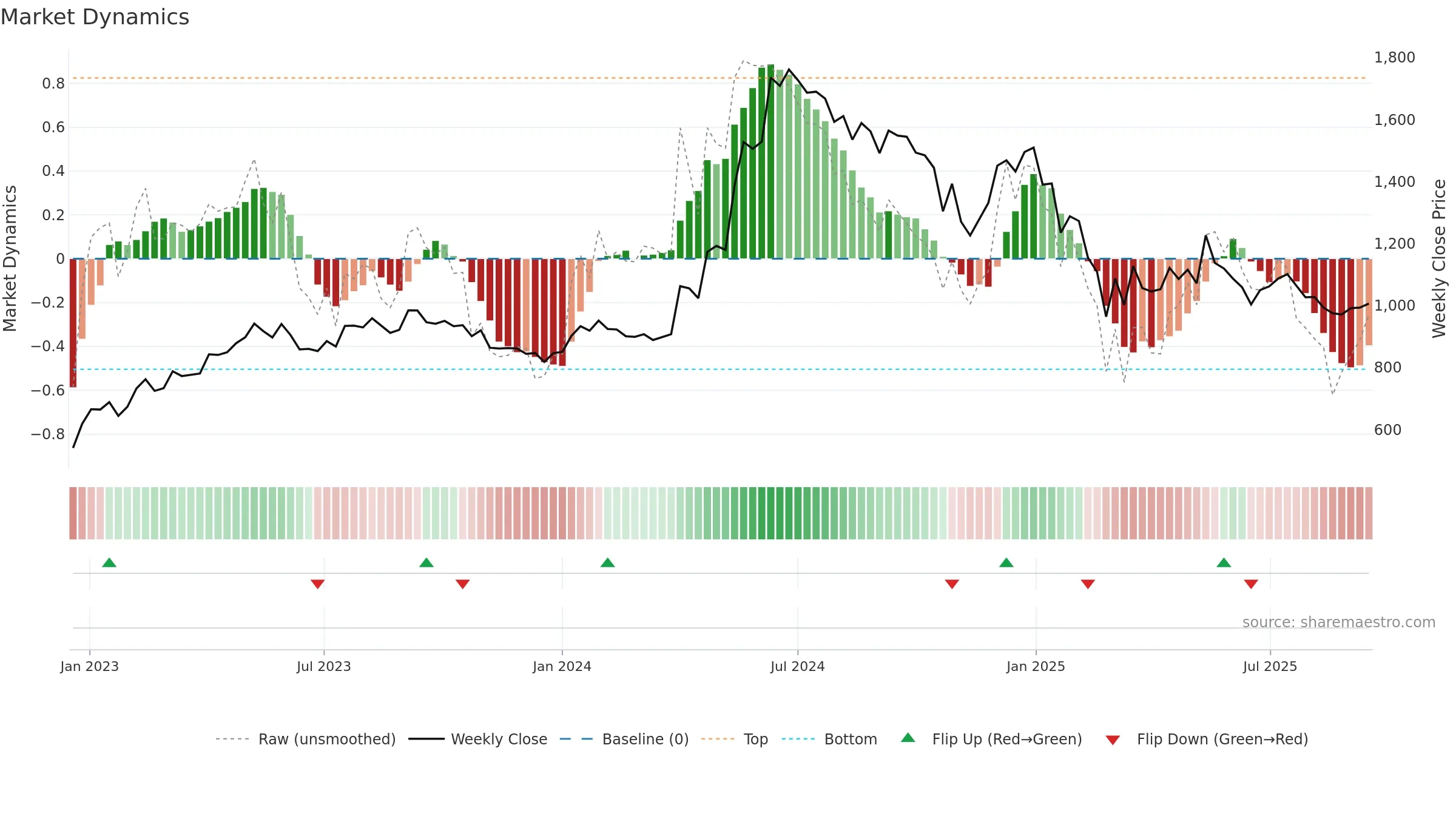This screenshot has height=819, width=1456.
Task: Click the 1,800 price tick label
Action: (1395, 58)
